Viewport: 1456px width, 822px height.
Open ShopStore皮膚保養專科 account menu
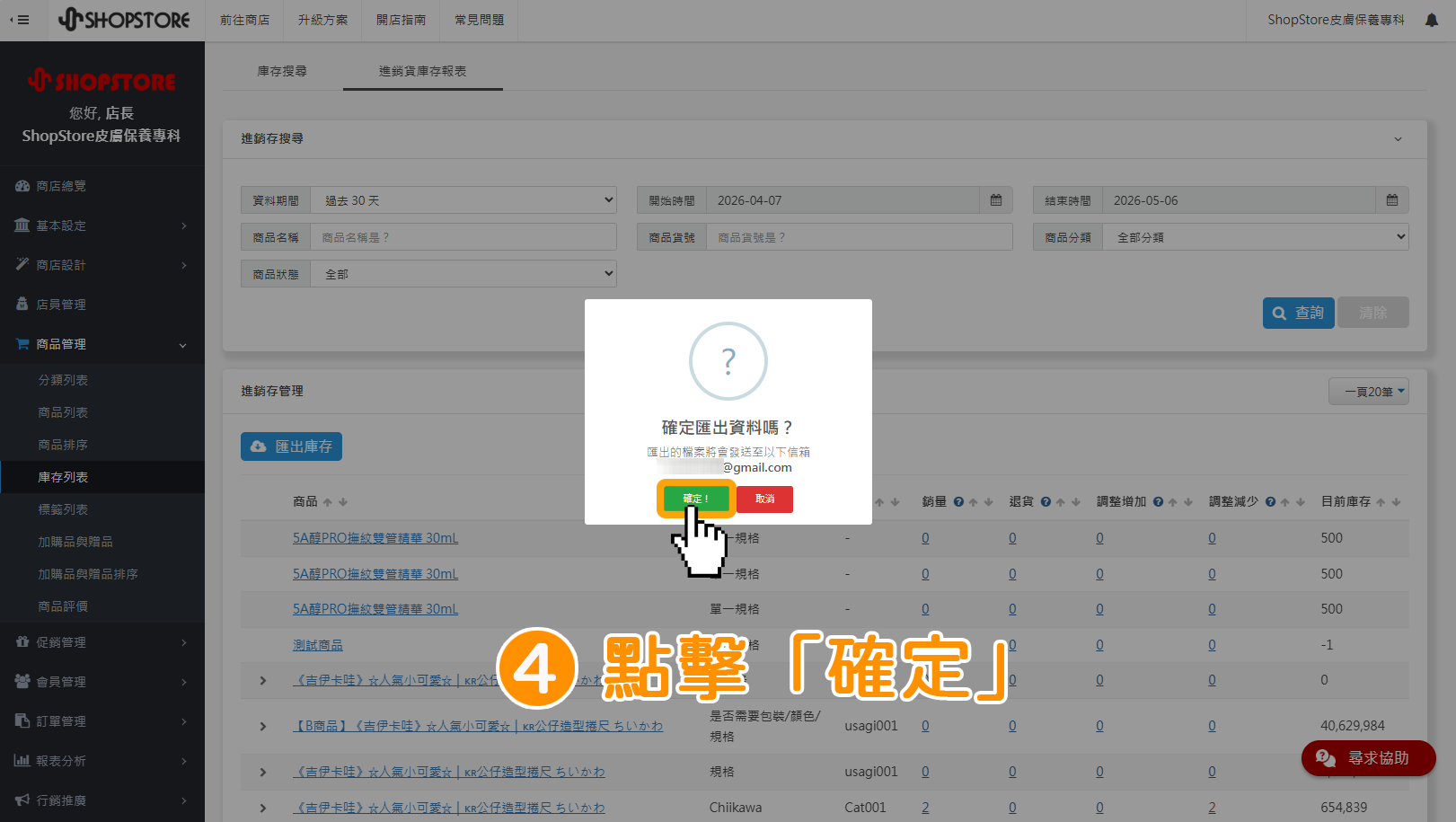tap(1336, 20)
